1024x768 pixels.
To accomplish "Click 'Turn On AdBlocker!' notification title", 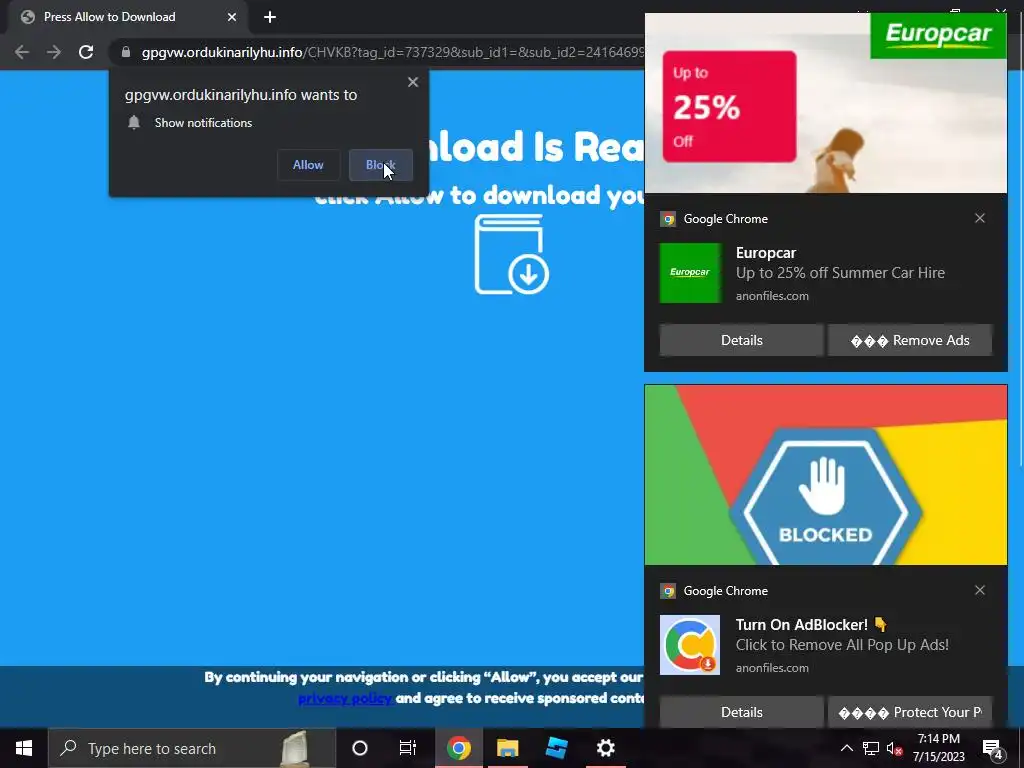I will (812, 625).
